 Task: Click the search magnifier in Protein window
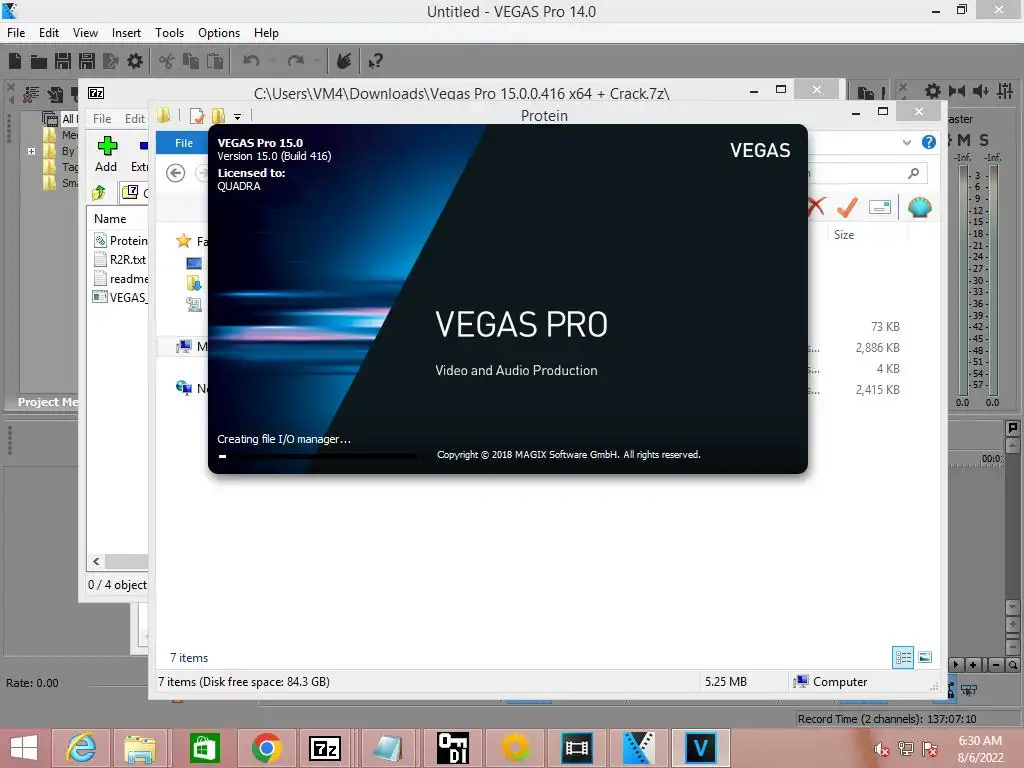[x=914, y=173]
